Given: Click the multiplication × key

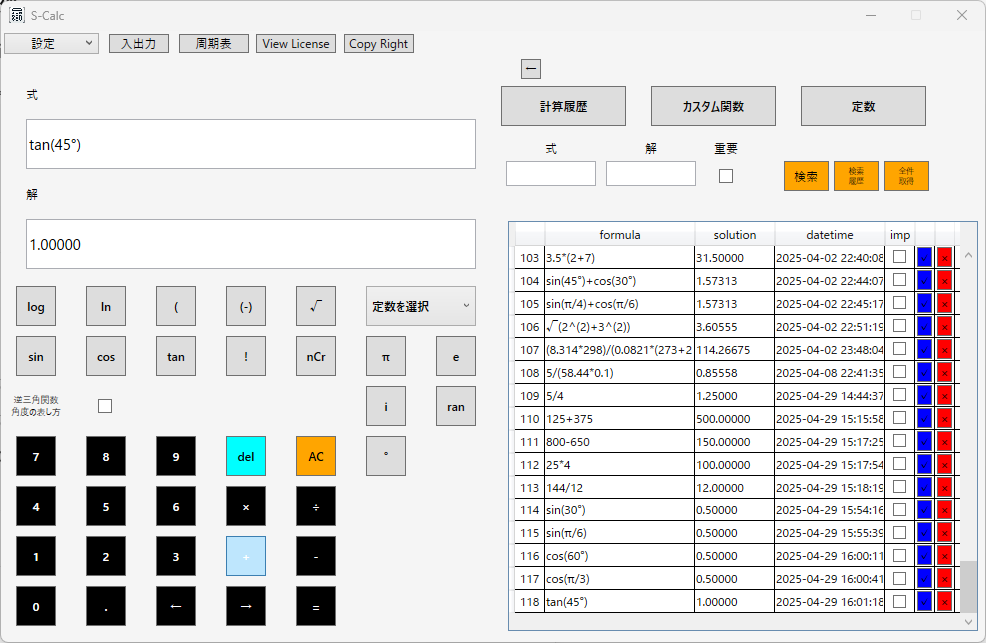Looking at the screenshot, I should (246, 506).
